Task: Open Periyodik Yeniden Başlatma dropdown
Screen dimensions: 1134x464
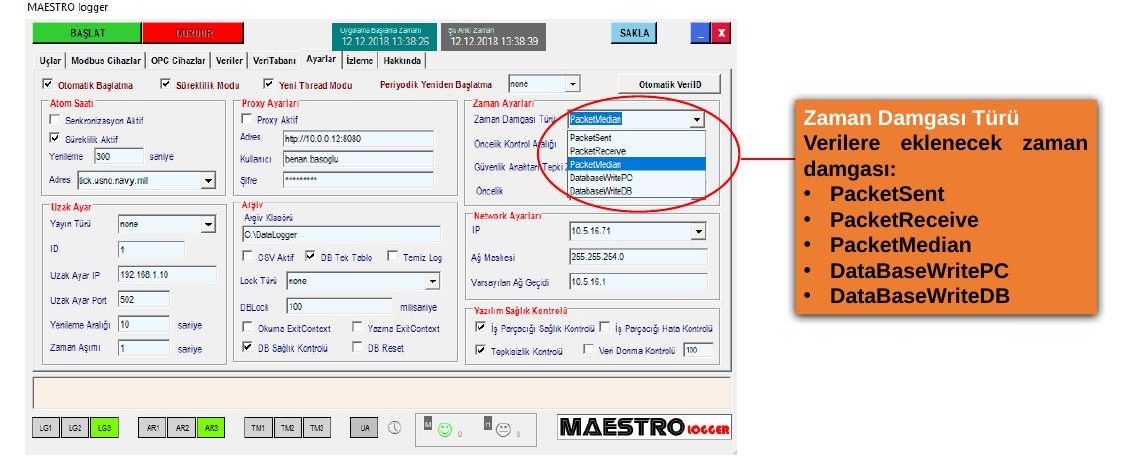Action: click(x=573, y=84)
